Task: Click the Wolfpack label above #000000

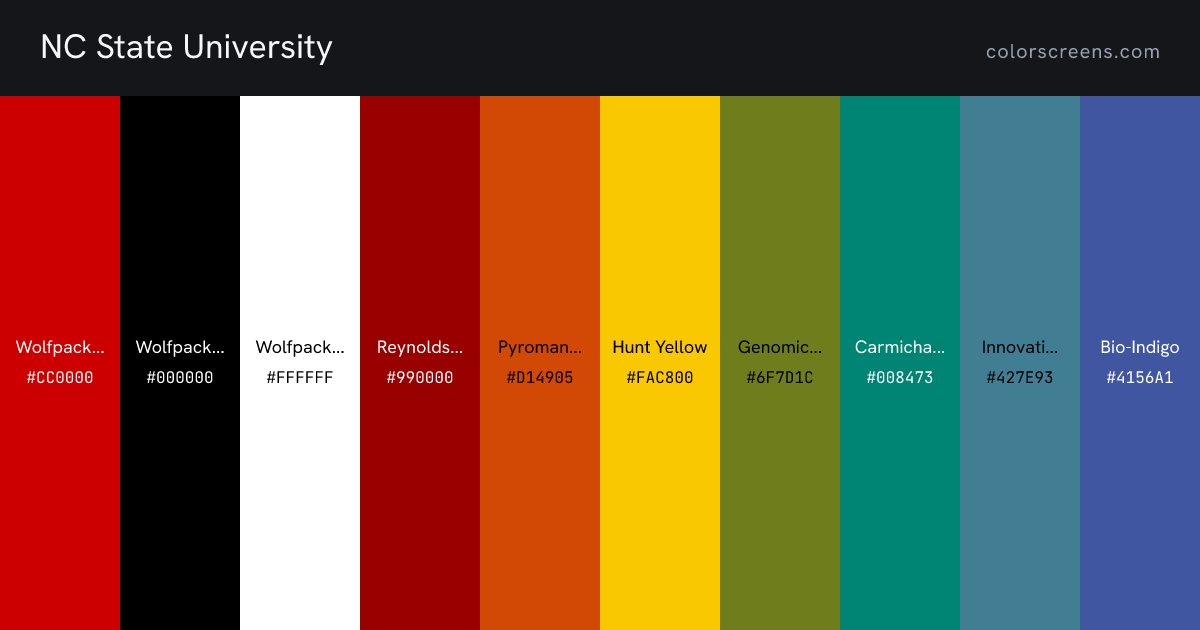Action: pos(180,348)
